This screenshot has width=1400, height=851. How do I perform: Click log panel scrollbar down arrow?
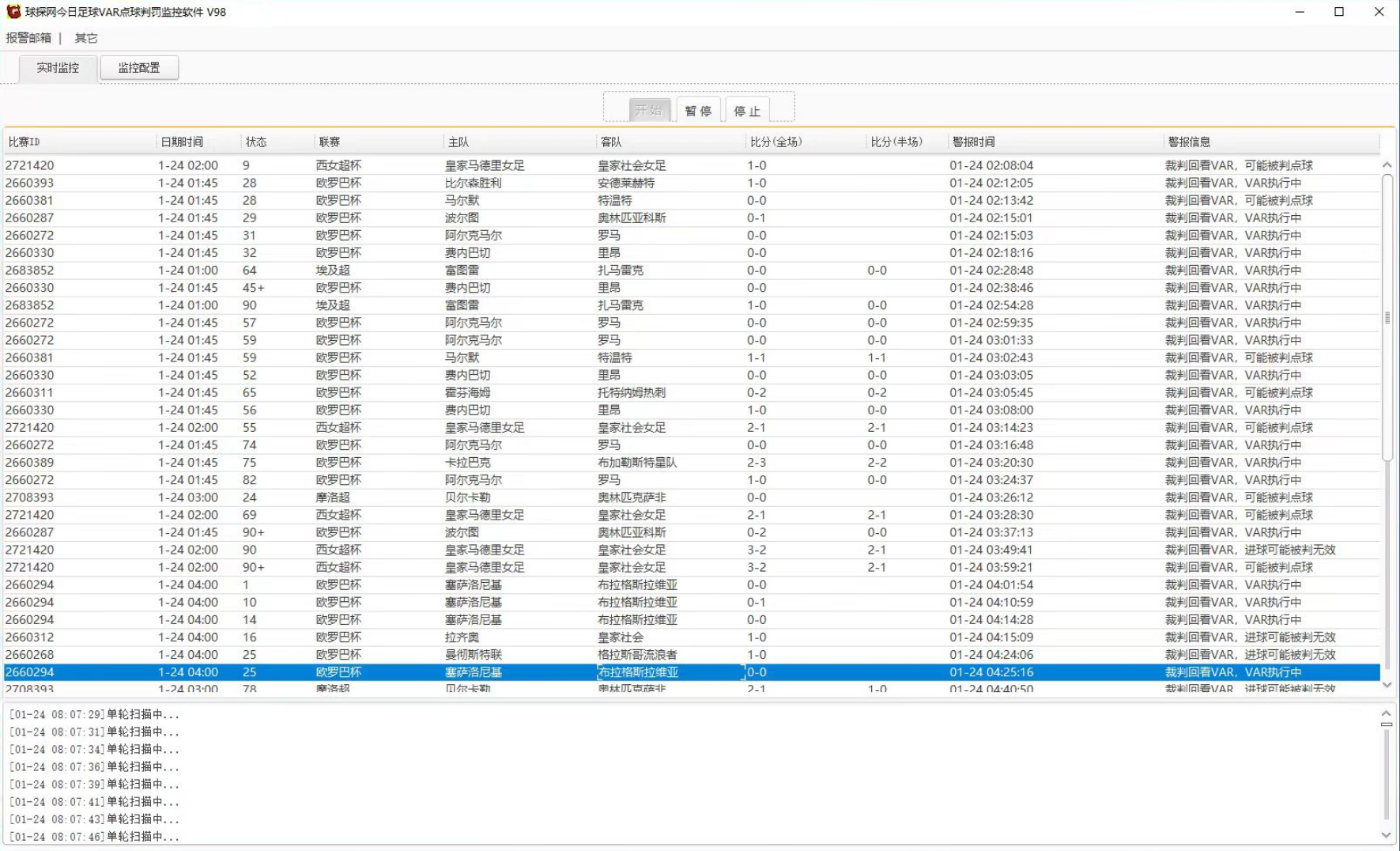pos(1387,835)
